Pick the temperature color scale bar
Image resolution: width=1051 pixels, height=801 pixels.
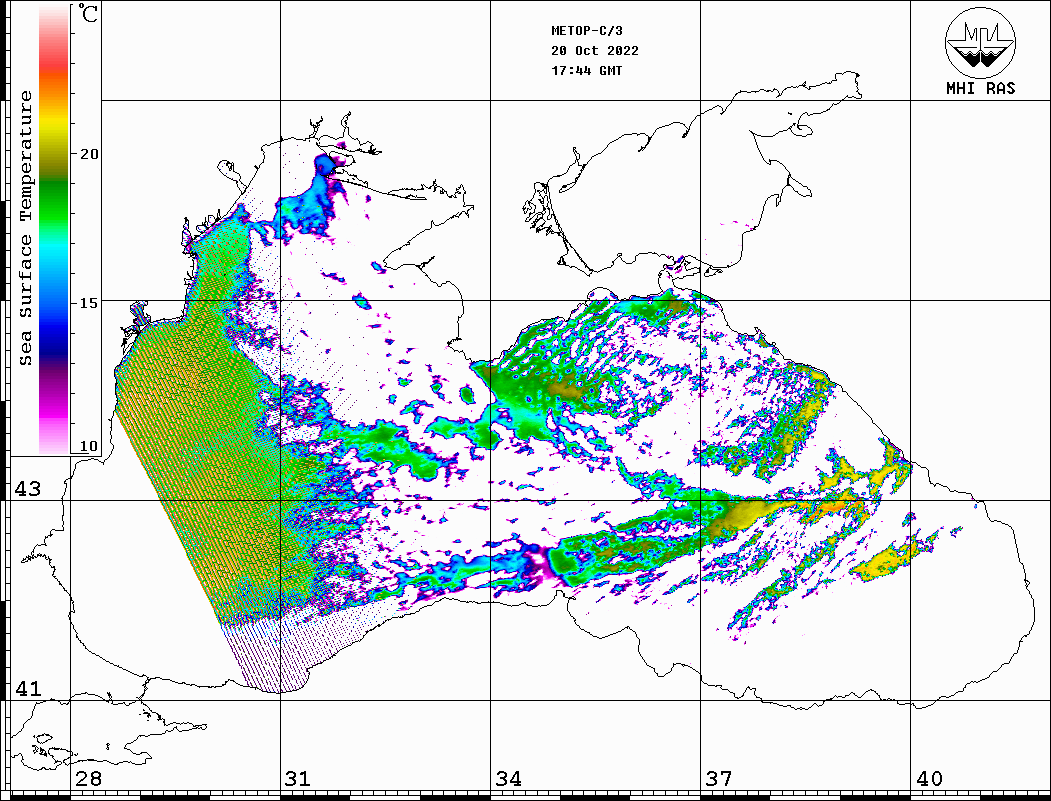tap(54, 229)
